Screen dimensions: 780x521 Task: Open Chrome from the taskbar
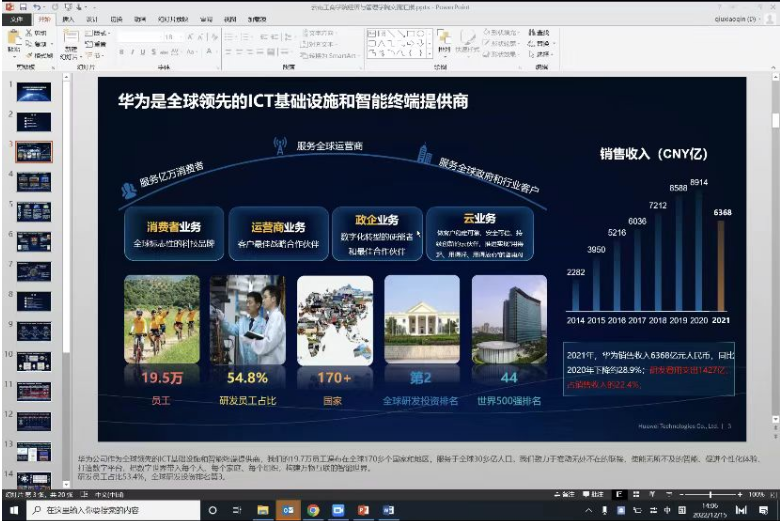tap(313, 510)
